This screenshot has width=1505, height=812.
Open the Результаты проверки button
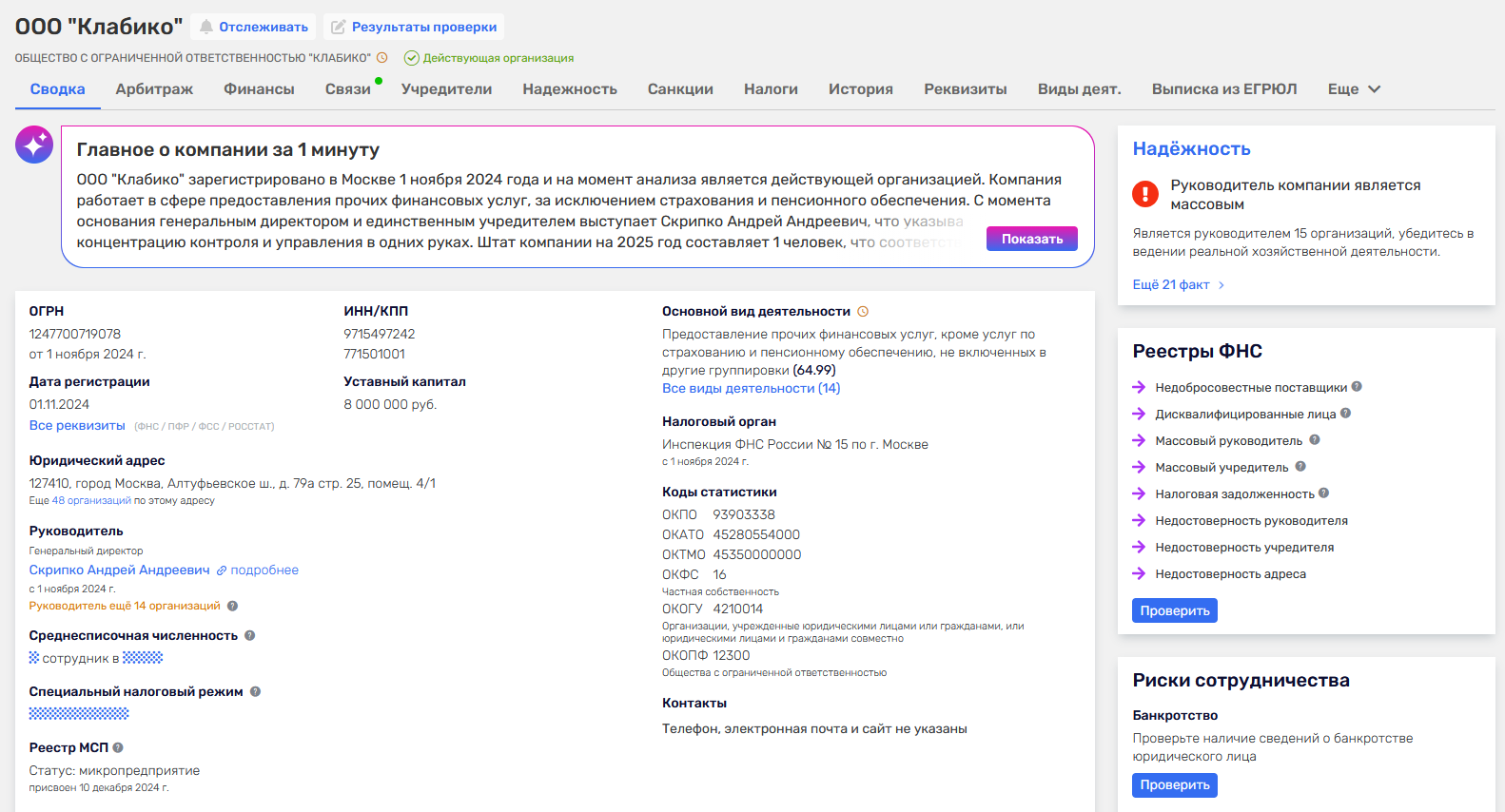coord(414,27)
